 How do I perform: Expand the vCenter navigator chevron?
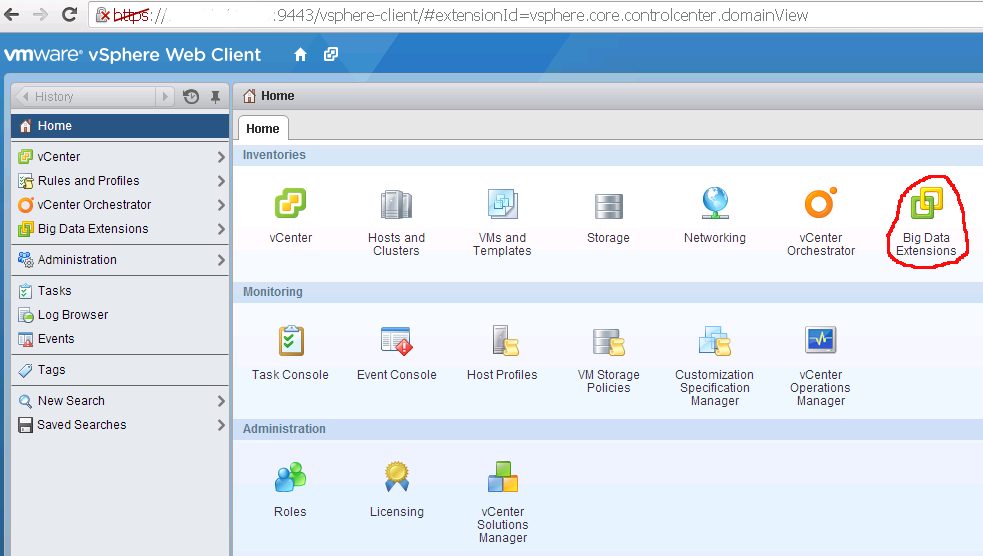click(221, 157)
